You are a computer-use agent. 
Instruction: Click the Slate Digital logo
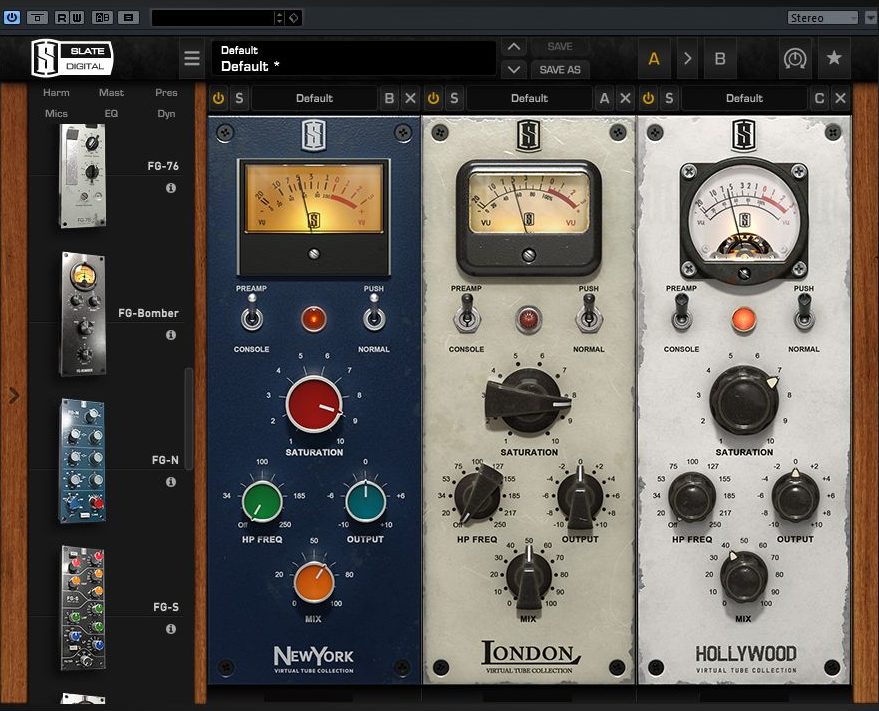(x=72, y=58)
